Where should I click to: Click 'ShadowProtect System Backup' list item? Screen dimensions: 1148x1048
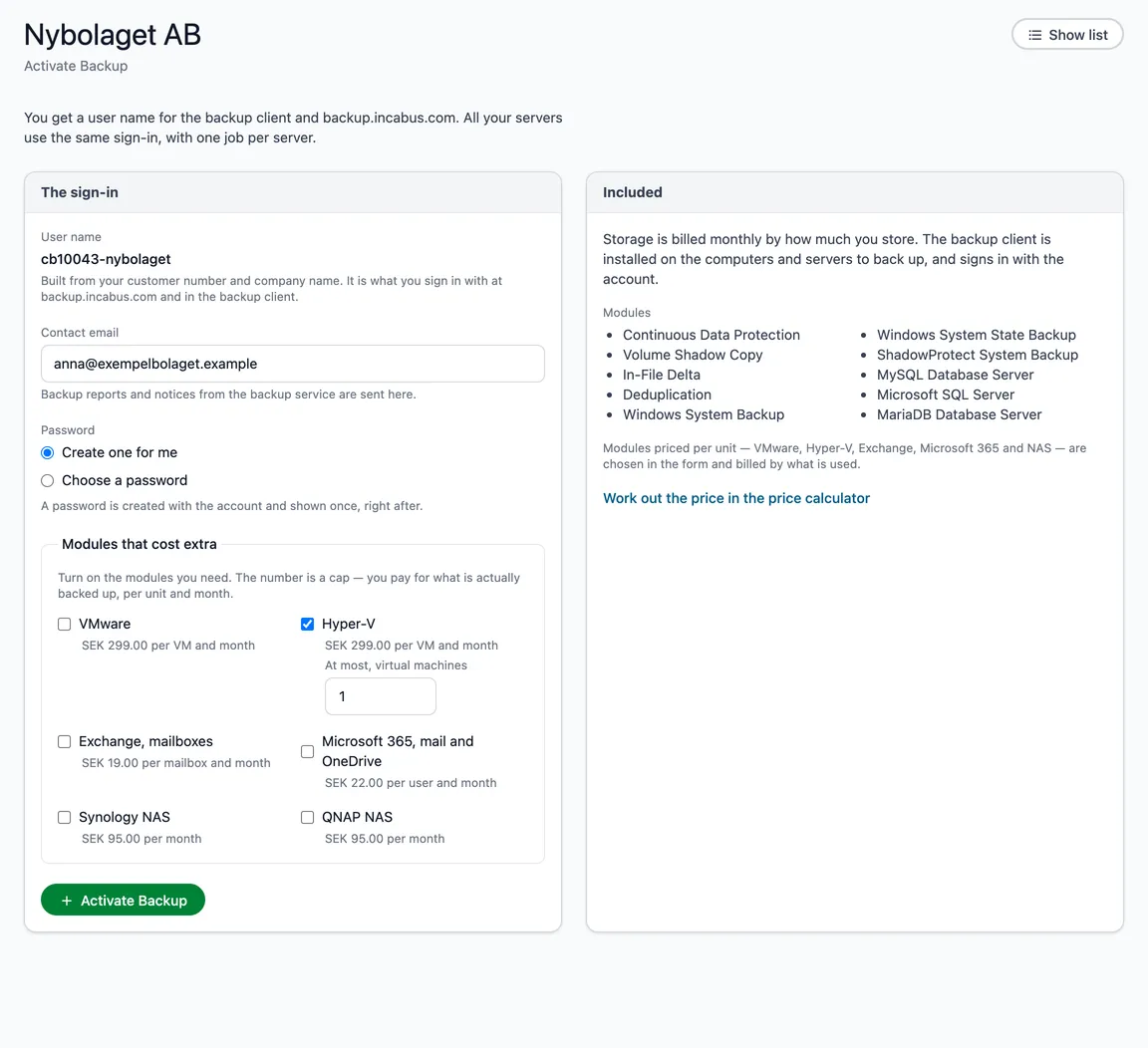click(978, 355)
